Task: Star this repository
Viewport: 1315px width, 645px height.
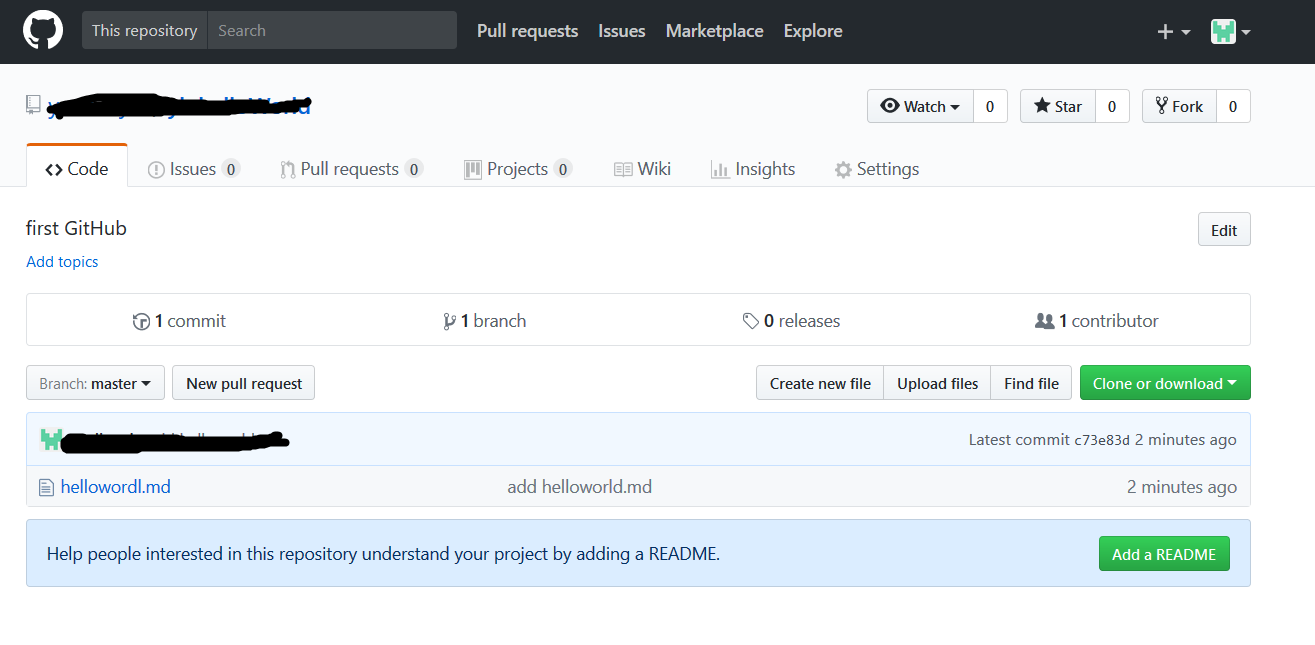Action: coord(1058,106)
